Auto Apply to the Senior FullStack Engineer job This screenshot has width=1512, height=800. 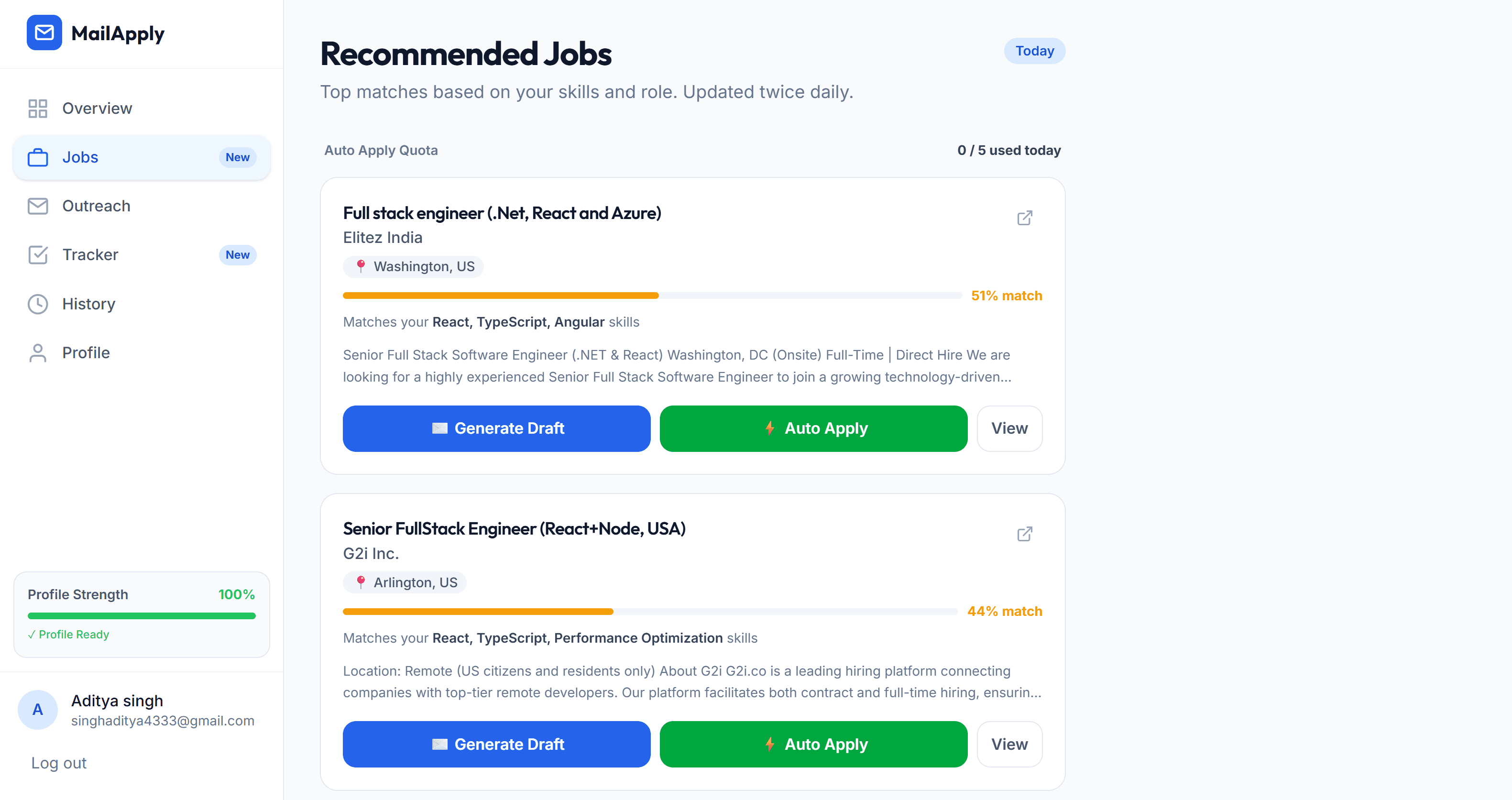[813, 744]
